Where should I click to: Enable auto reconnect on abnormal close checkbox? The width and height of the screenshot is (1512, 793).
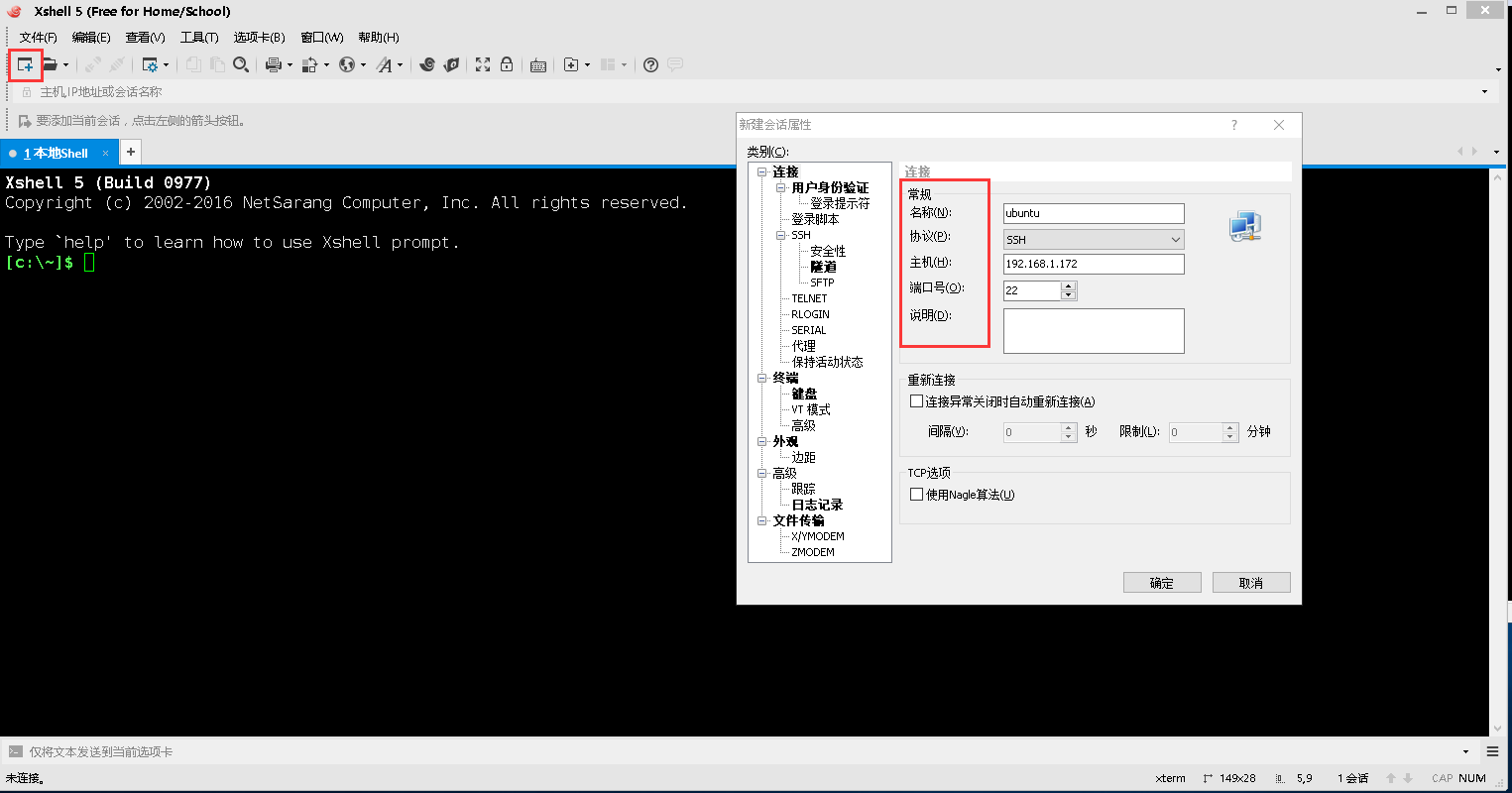pyautogui.click(x=917, y=401)
